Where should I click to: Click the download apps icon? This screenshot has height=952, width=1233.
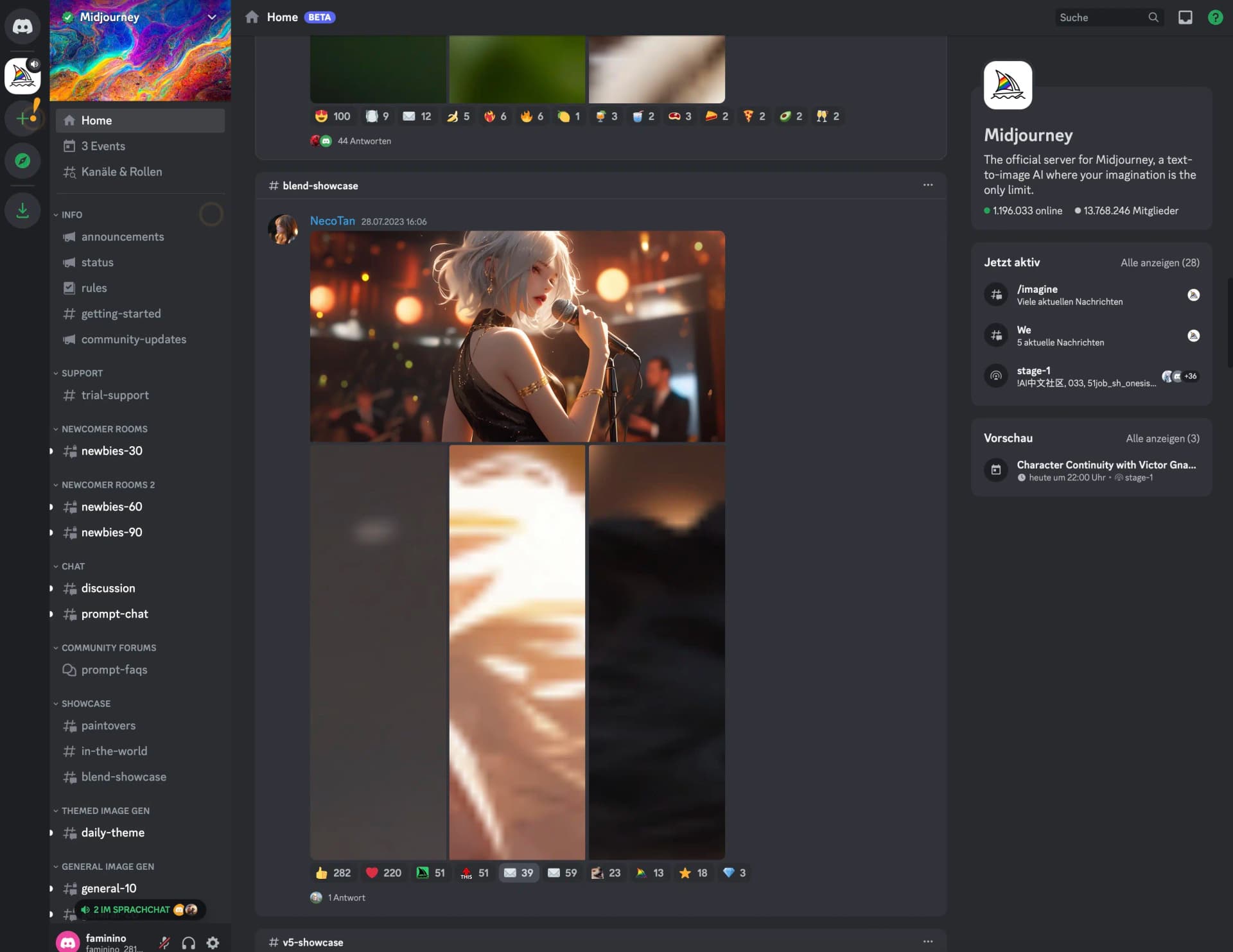(x=22, y=211)
